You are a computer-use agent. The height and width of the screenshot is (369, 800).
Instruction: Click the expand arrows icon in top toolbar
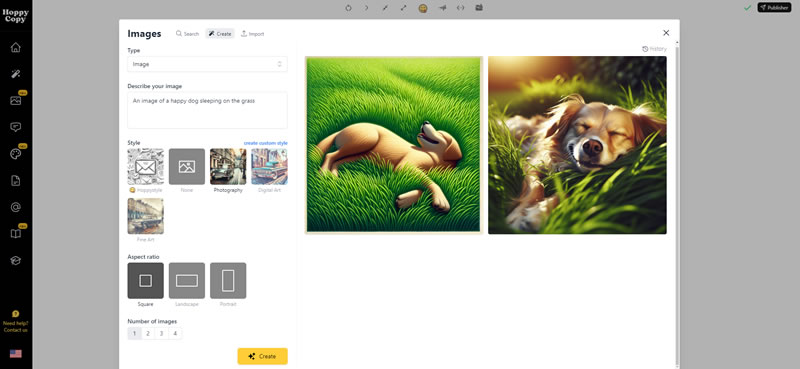[x=404, y=8]
